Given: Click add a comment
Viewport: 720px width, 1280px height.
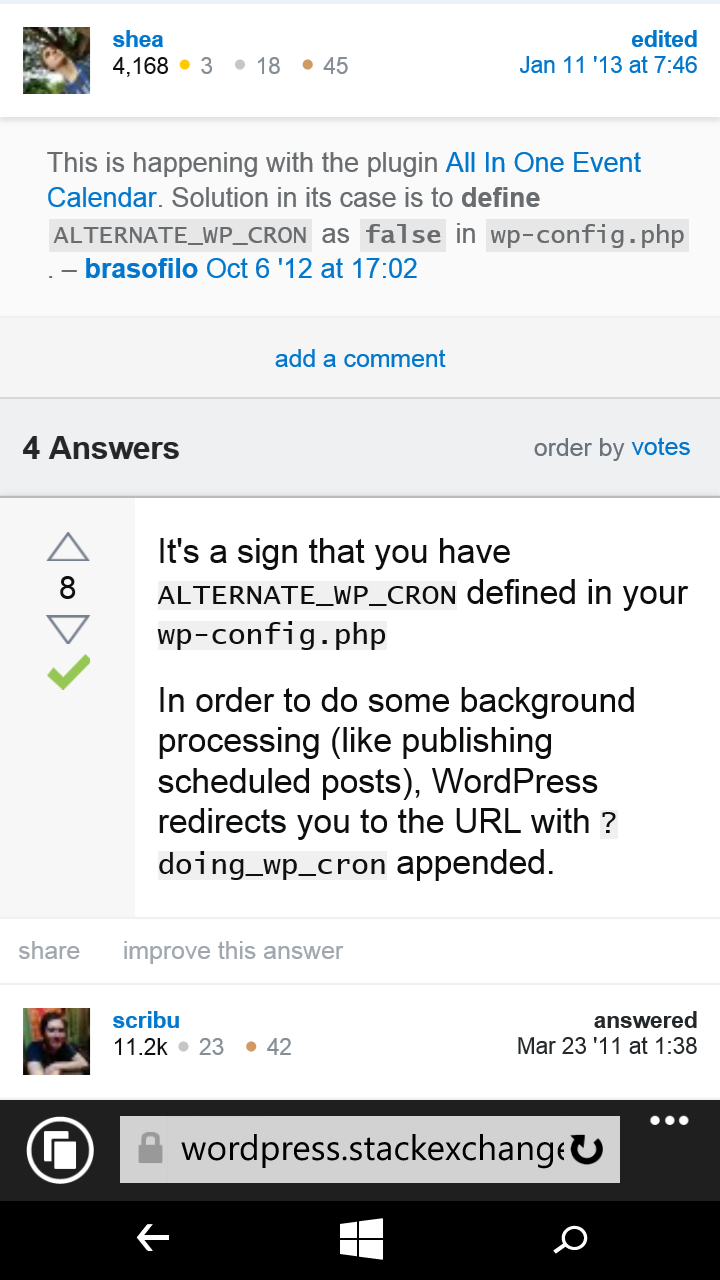Looking at the screenshot, I should pos(360,359).
